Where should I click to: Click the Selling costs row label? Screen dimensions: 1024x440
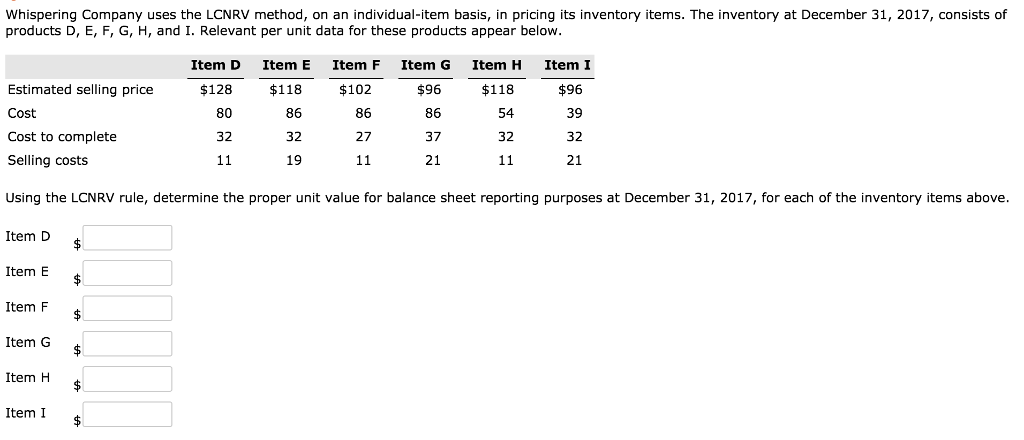pyautogui.click(x=48, y=160)
